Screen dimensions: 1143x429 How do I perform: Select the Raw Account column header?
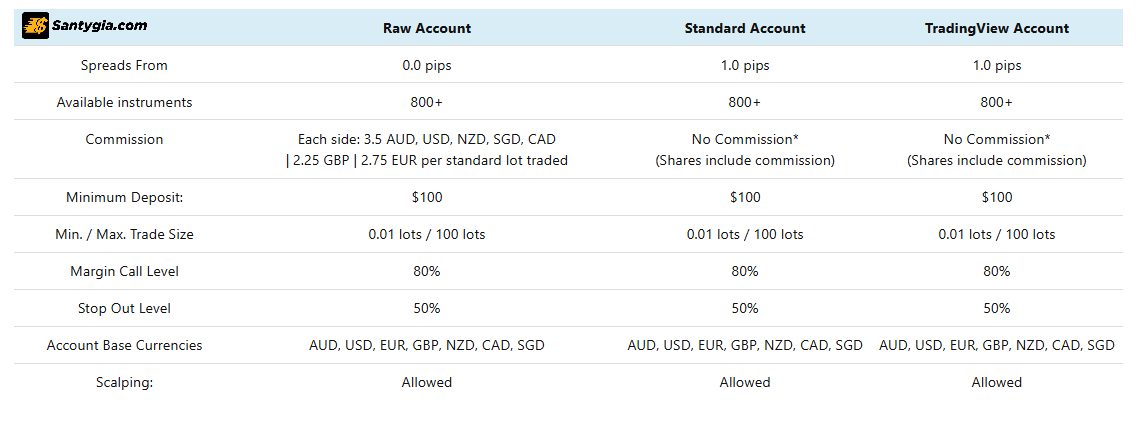[x=427, y=28]
